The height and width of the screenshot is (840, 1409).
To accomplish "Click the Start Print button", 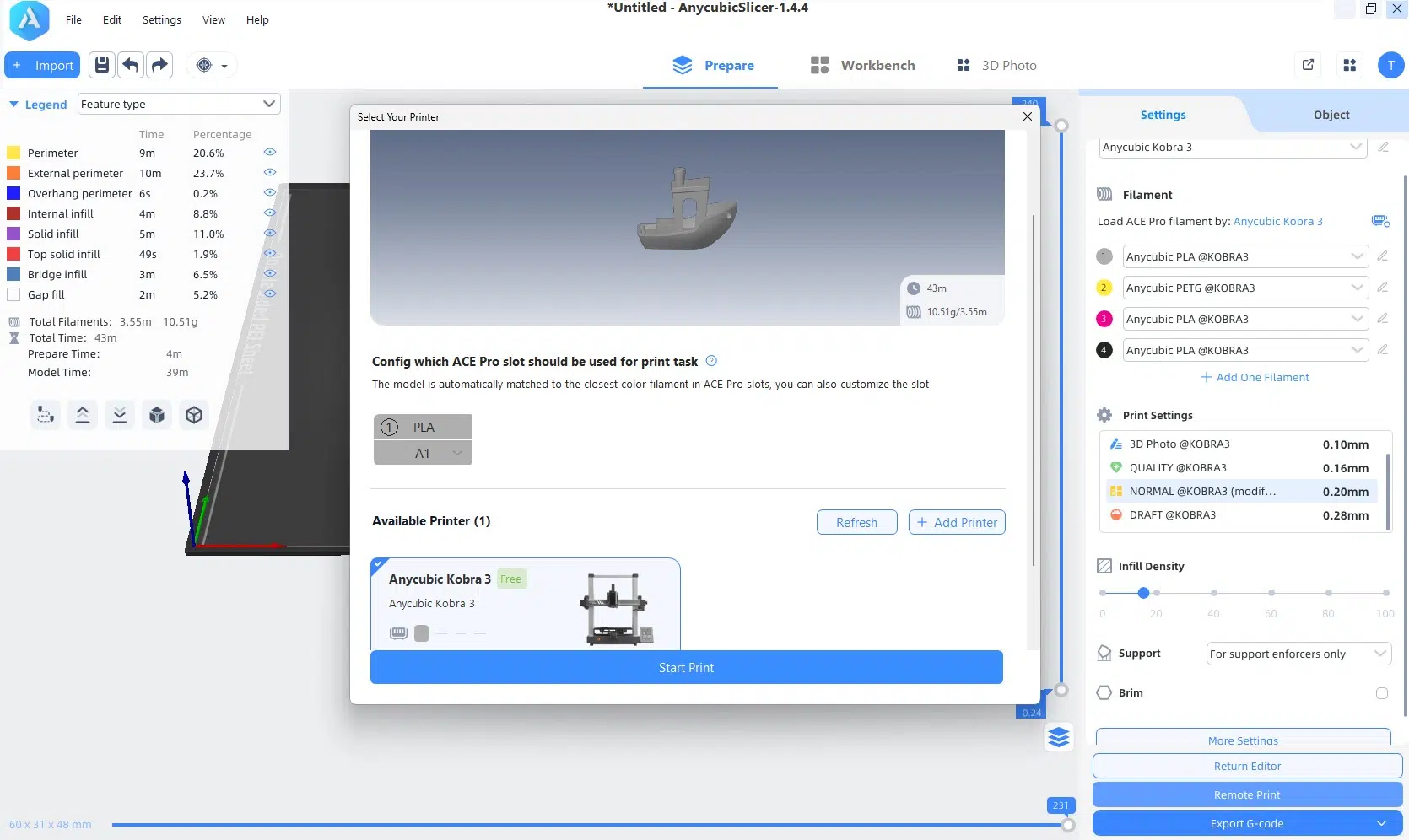I will (x=686, y=667).
